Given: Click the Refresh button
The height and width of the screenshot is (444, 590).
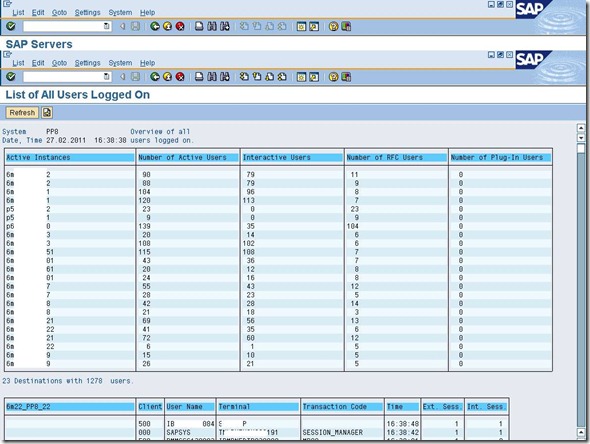Looking at the screenshot, I should (x=22, y=113).
